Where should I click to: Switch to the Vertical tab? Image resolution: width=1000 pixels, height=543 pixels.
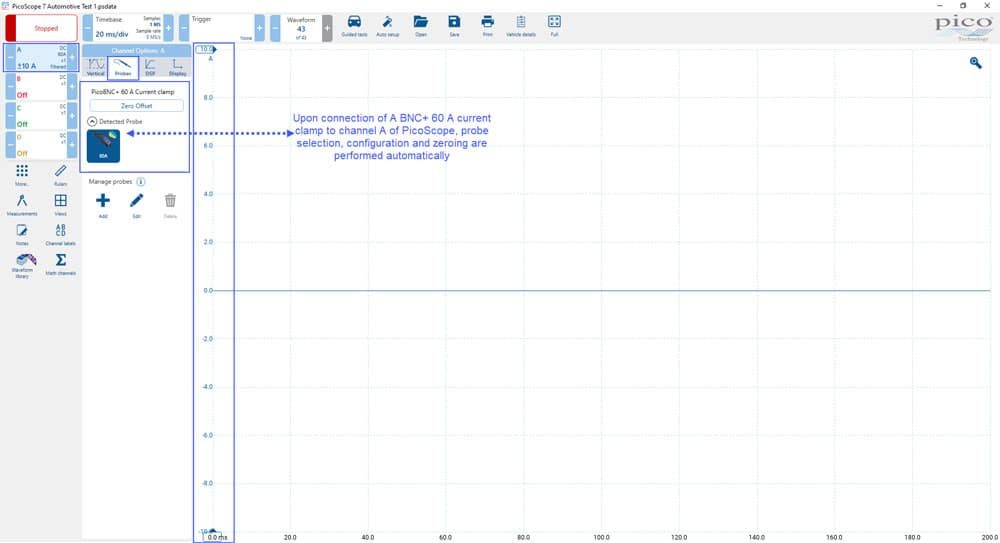click(96, 67)
